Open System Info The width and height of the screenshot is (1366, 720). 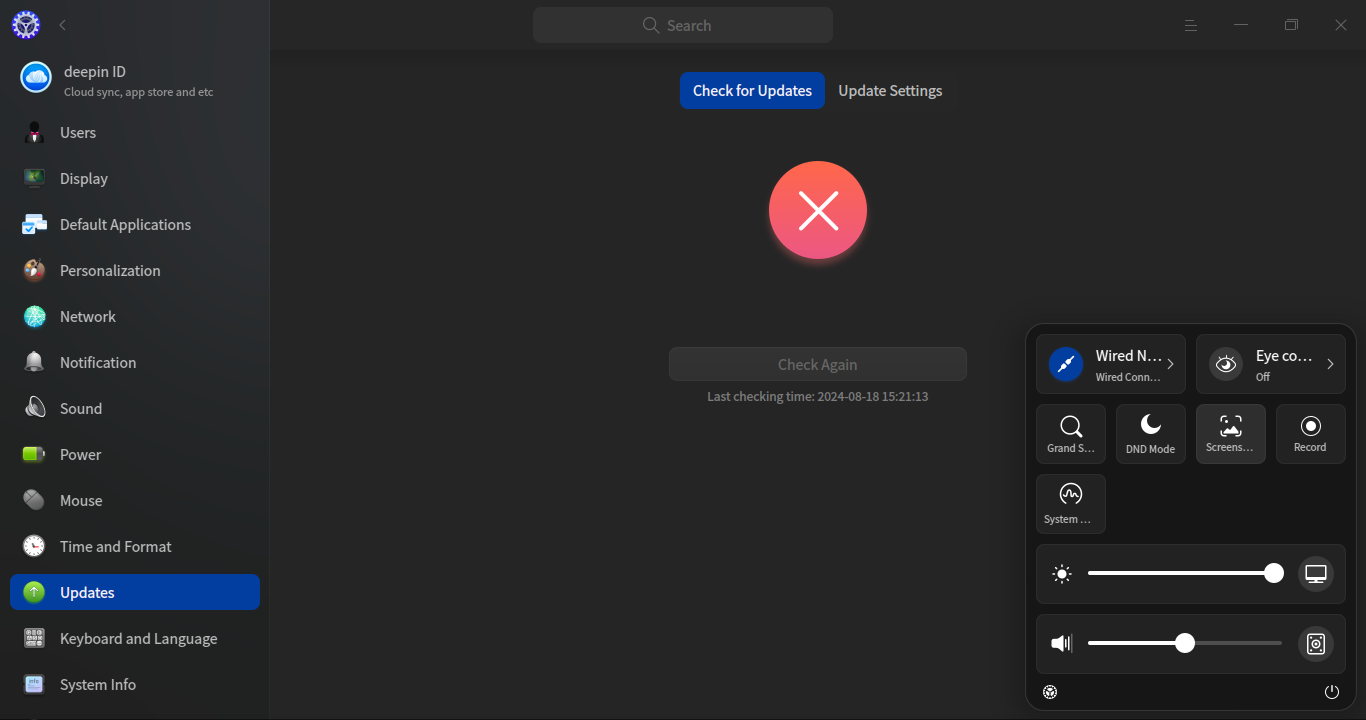coord(135,685)
